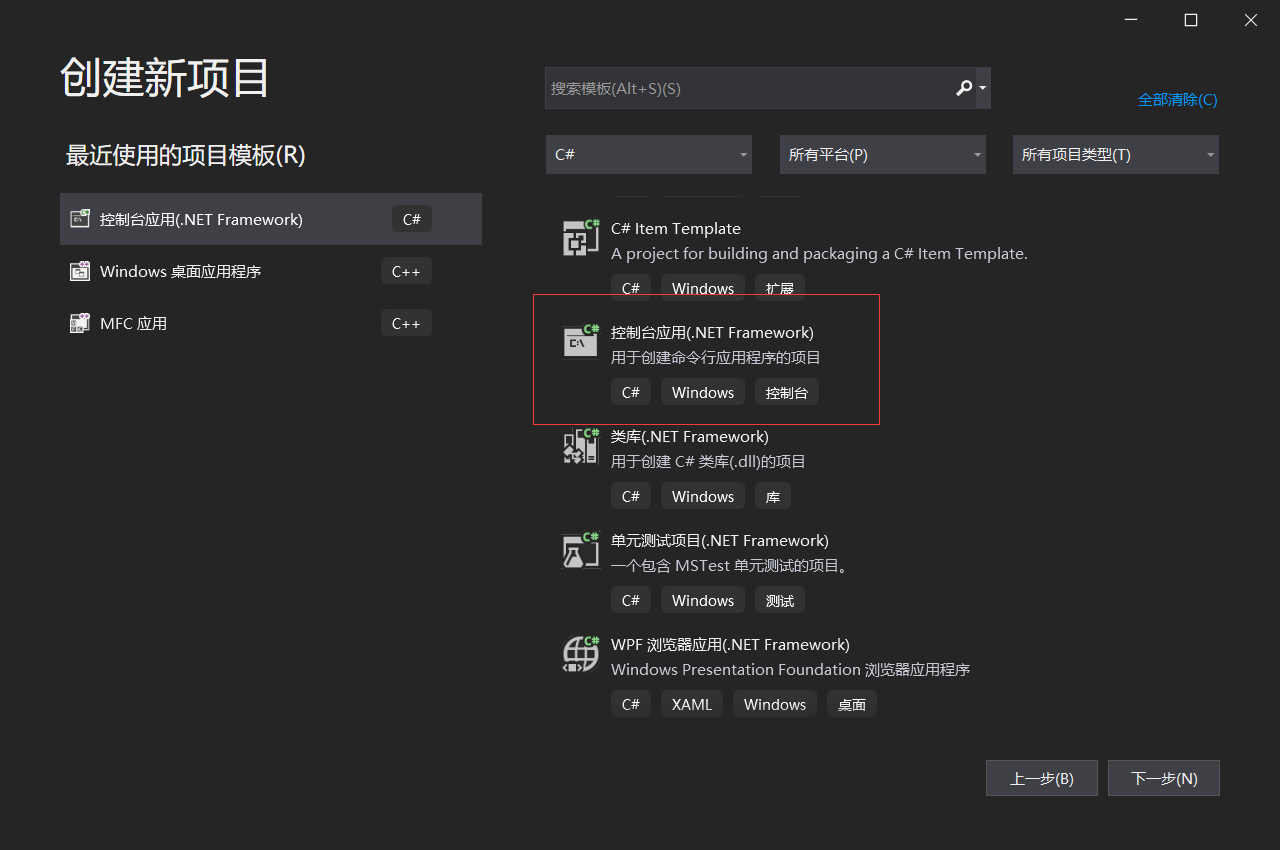Click the search magnifier icon
Image resolution: width=1280 pixels, height=850 pixels.
click(964, 88)
